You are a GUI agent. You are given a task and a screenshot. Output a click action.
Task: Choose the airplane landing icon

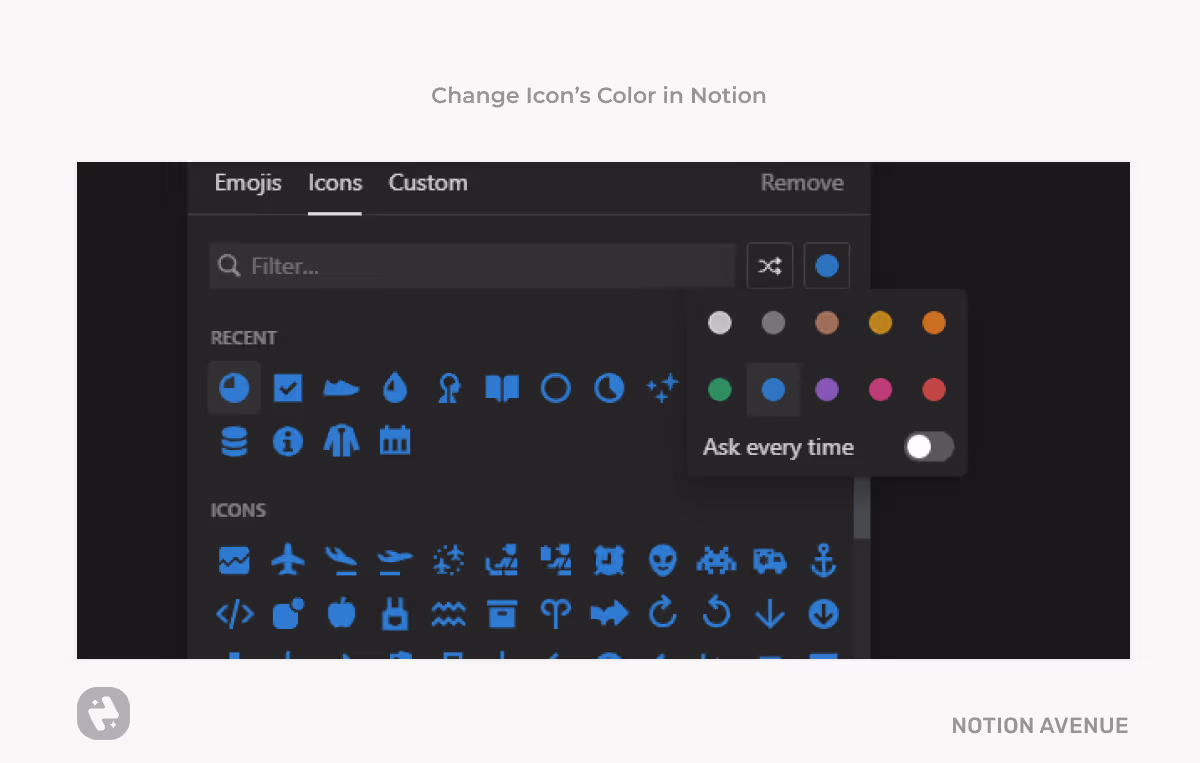(x=341, y=560)
